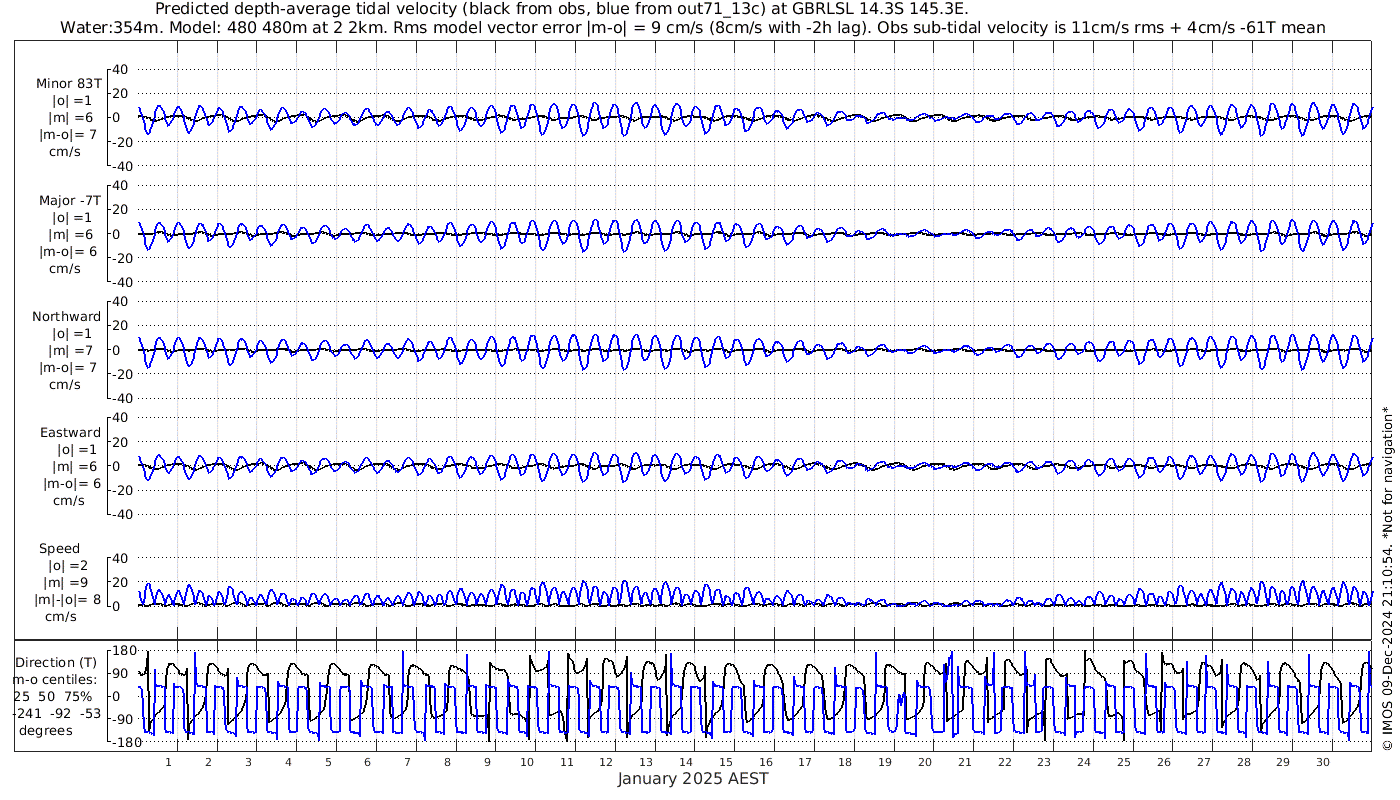This screenshot has height=800, width=1400.
Task: Click the 'degrees' unit label
Action: (46, 730)
